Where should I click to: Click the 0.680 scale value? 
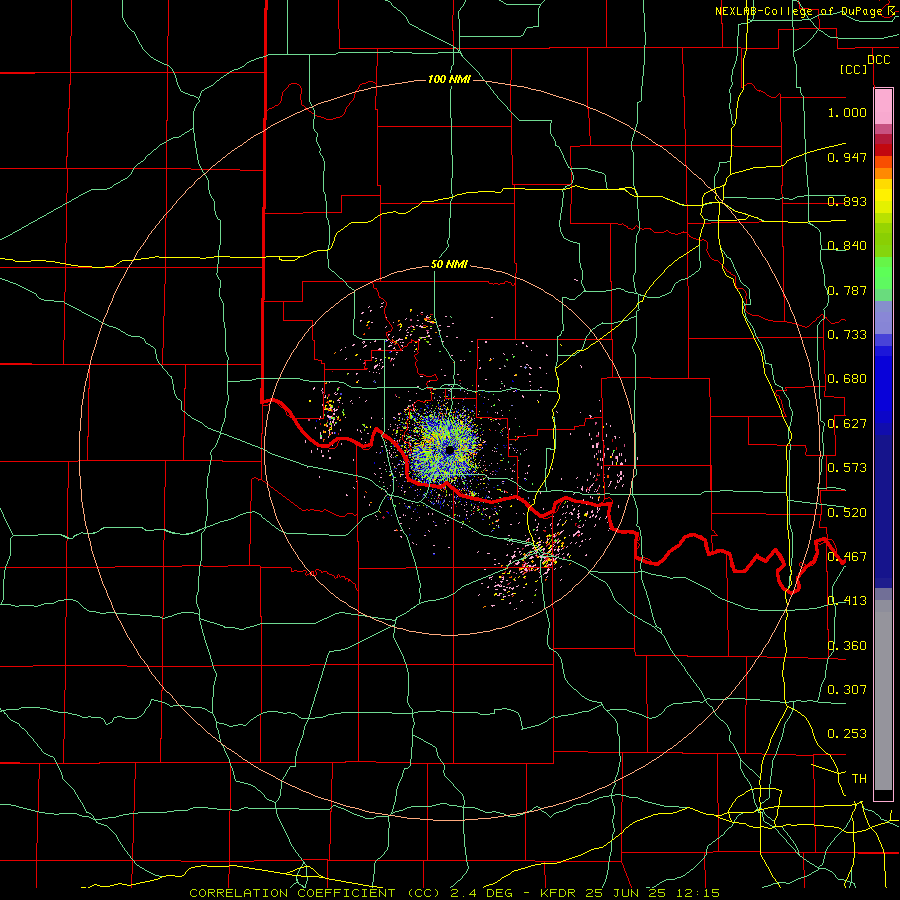pos(847,379)
